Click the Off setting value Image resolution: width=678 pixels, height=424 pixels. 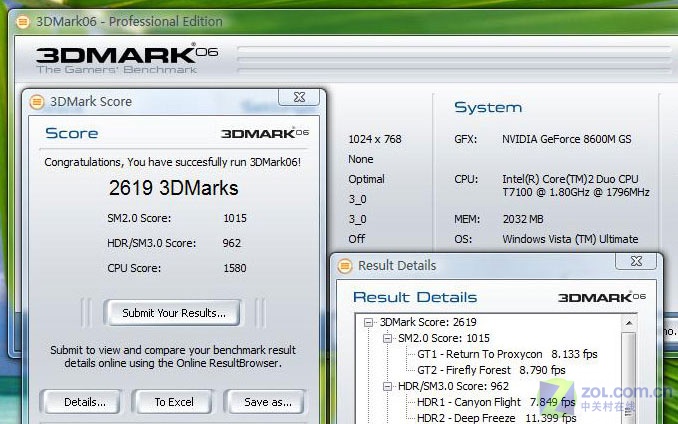click(357, 239)
